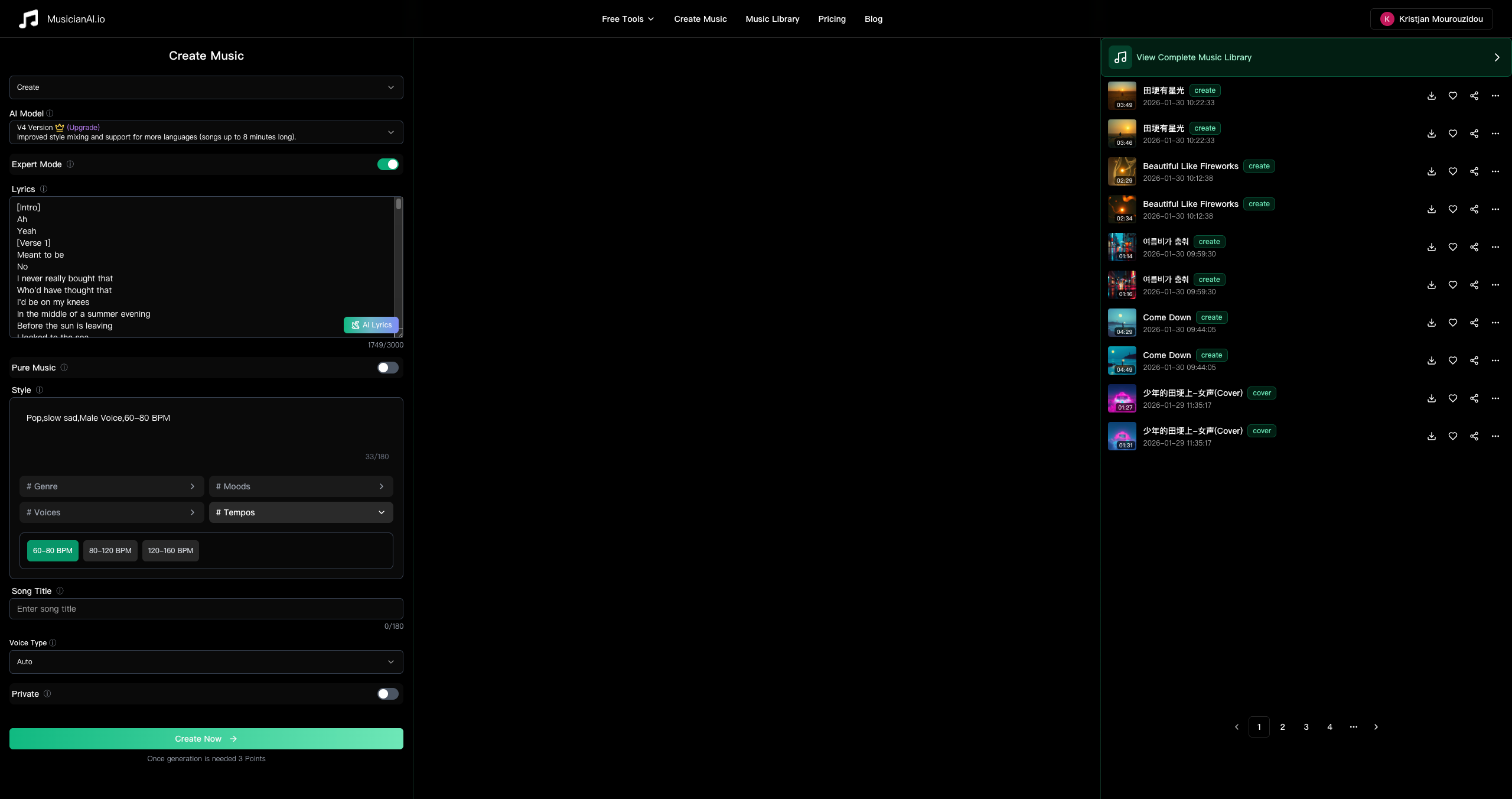This screenshot has height=799, width=1512.
Task: Open the Genre selection panel
Action: point(111,486)
